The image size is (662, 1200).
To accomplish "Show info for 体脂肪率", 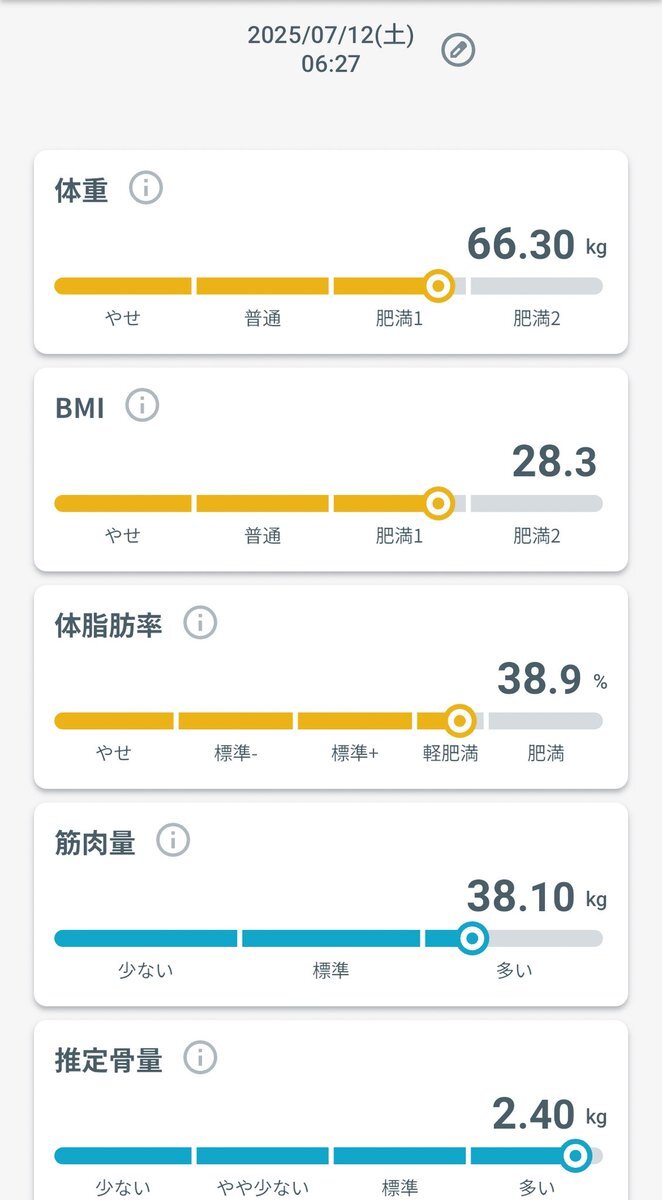I will pos(200,623).
